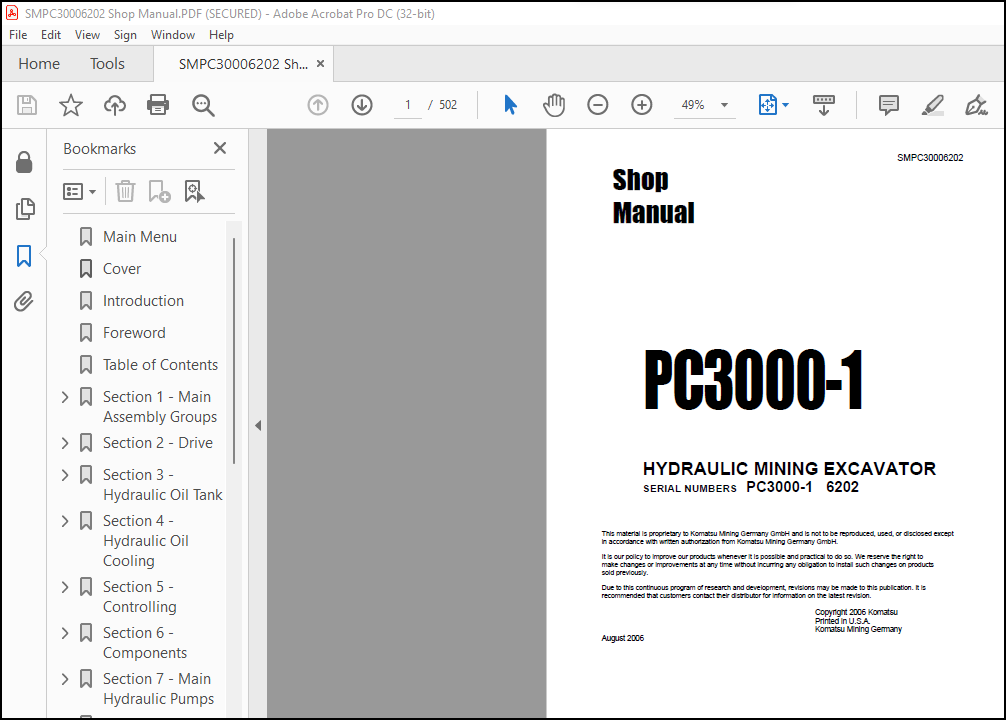Upload file via cloud icon

coord(115,105)
